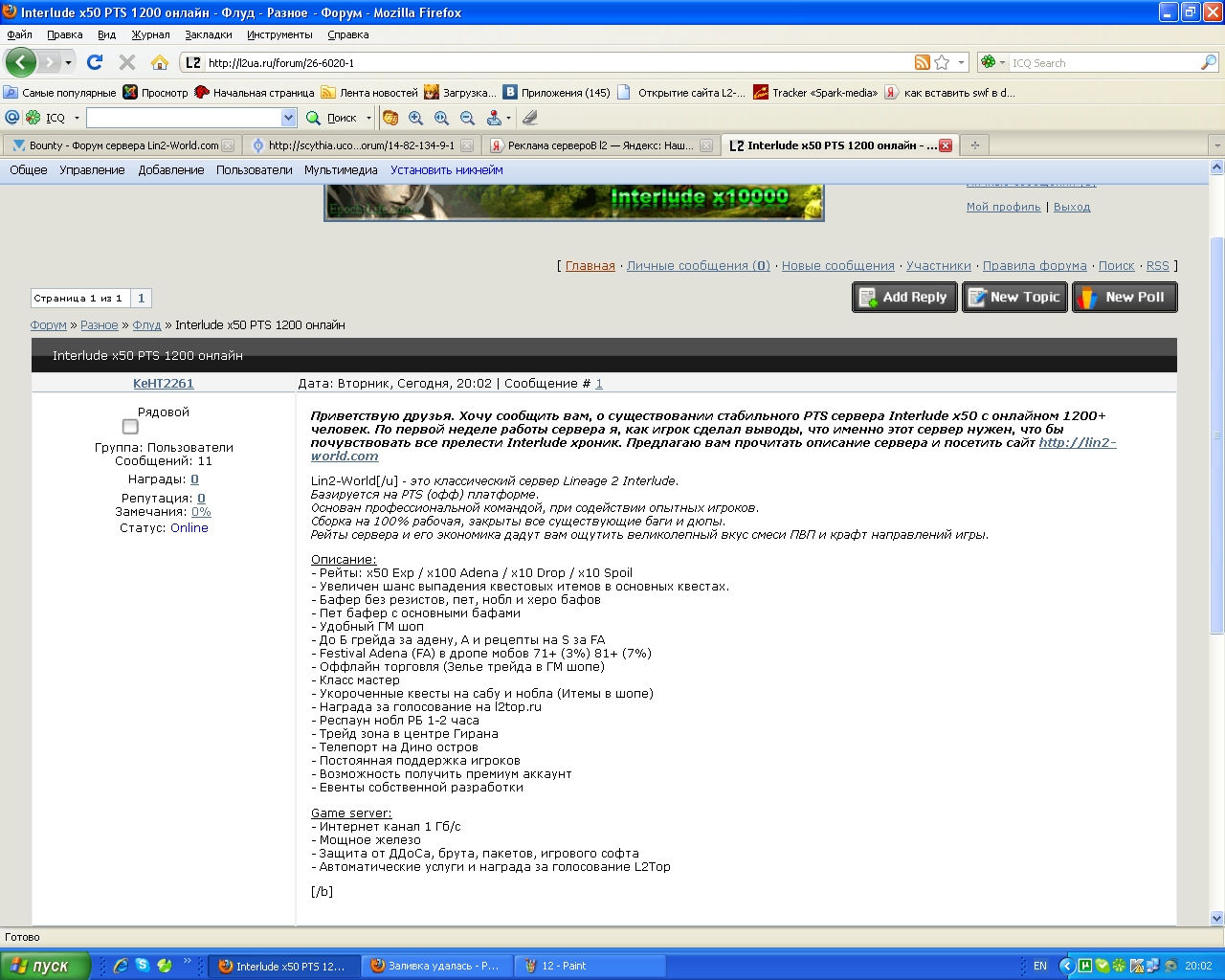Click the New Poll button
The height and width of the screenshot is (980, 1225).
pyautogui.click(x=1125, y=298)
